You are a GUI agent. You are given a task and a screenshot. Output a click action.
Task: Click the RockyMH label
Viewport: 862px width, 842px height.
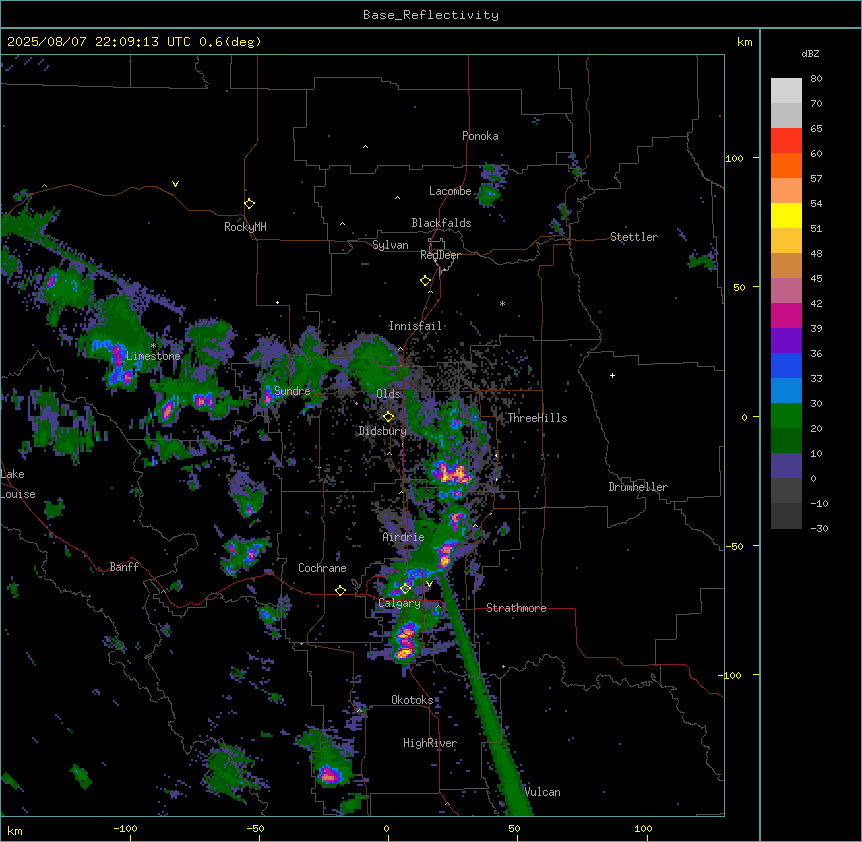[x=245, y=227]
